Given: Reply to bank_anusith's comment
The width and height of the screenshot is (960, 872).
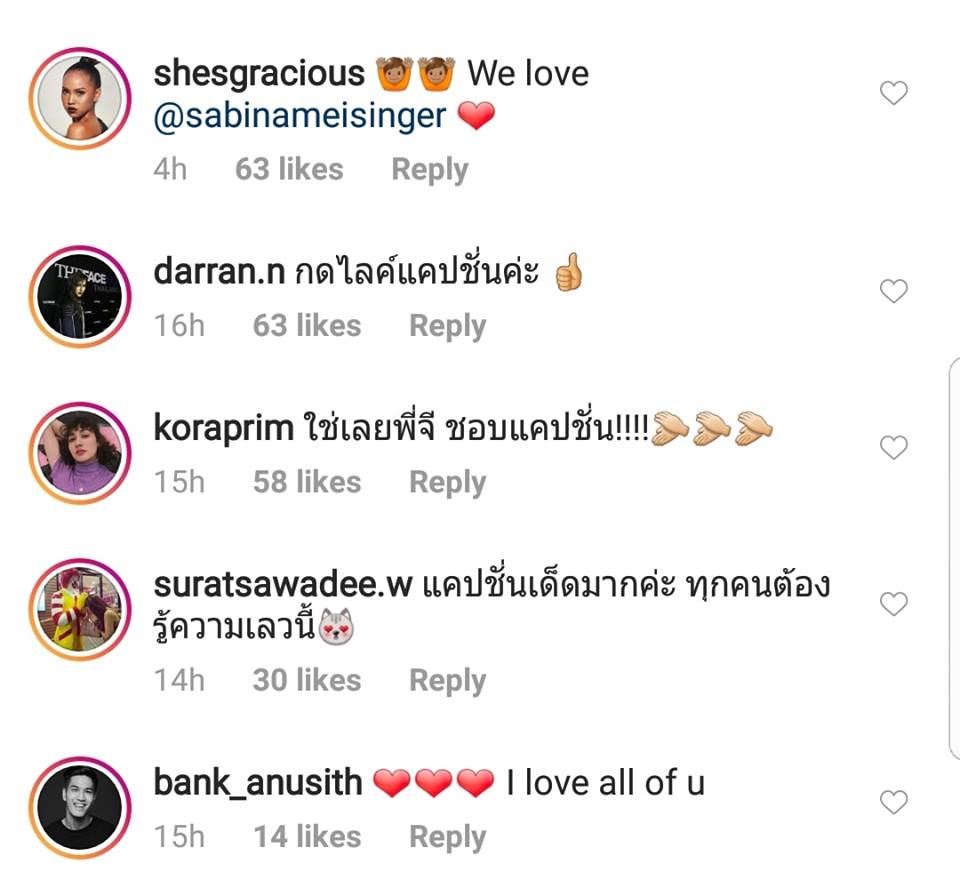Looking at the screenshot, I should click(448, 837).
